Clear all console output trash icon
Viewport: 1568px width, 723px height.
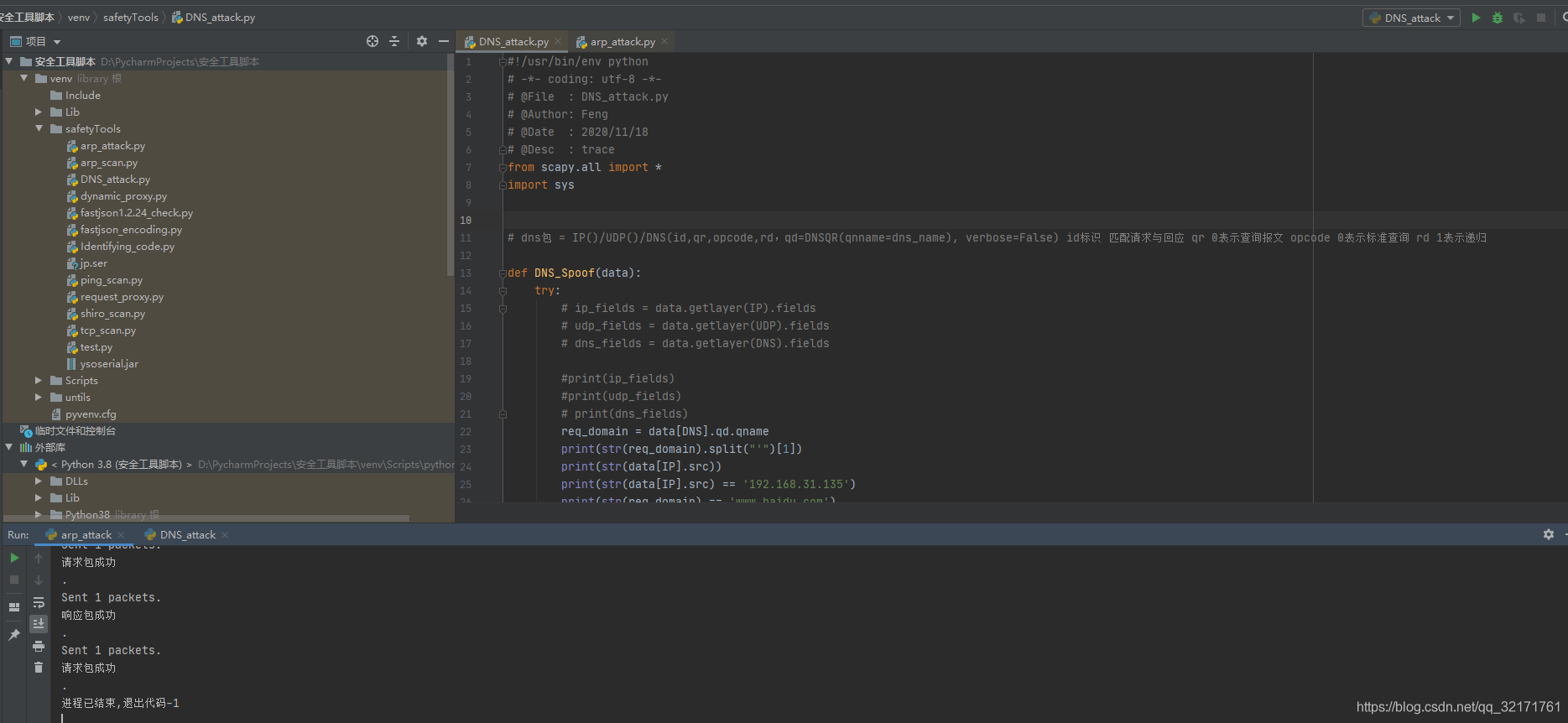point(39,668)
